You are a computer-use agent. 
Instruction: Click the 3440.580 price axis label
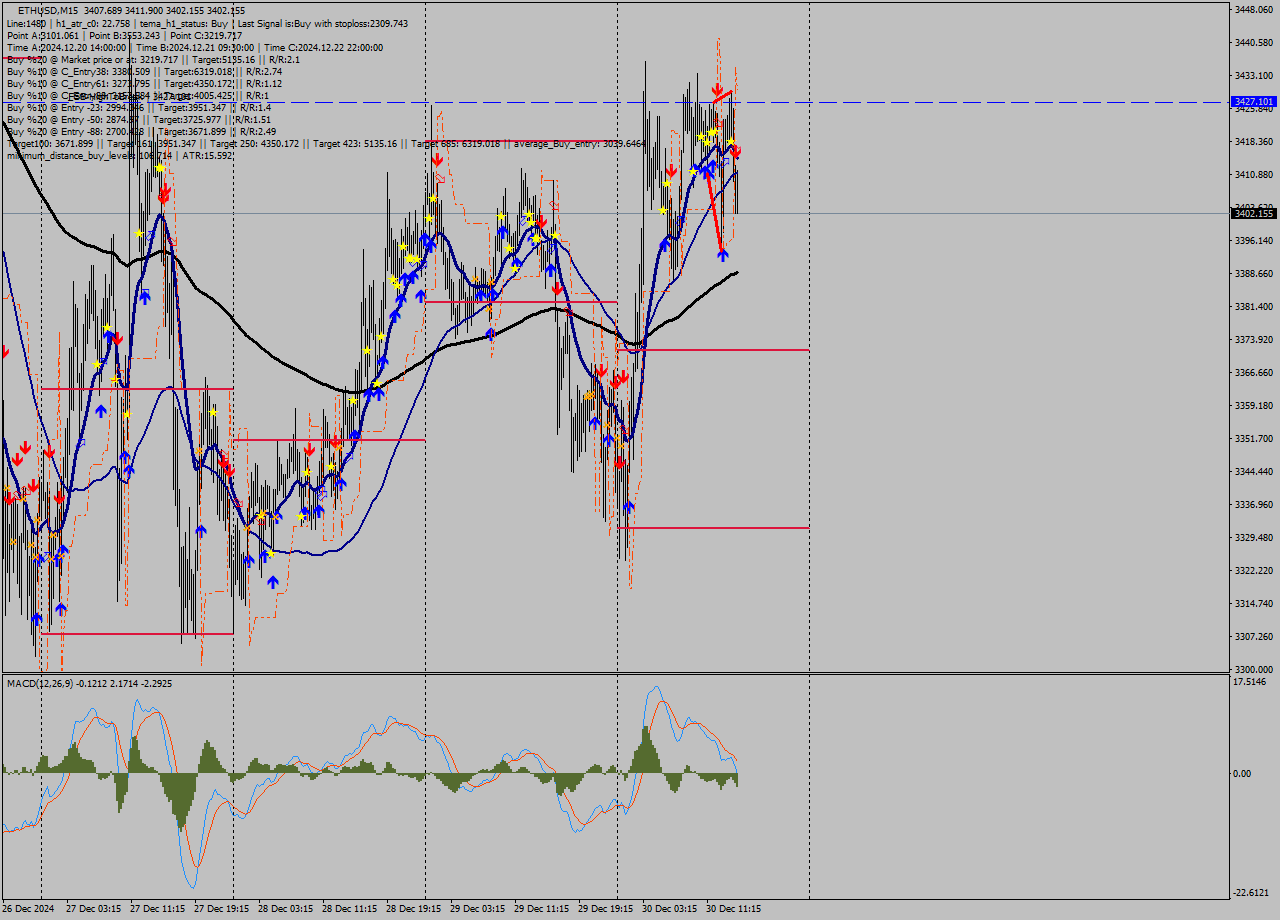coord(1253,42)
